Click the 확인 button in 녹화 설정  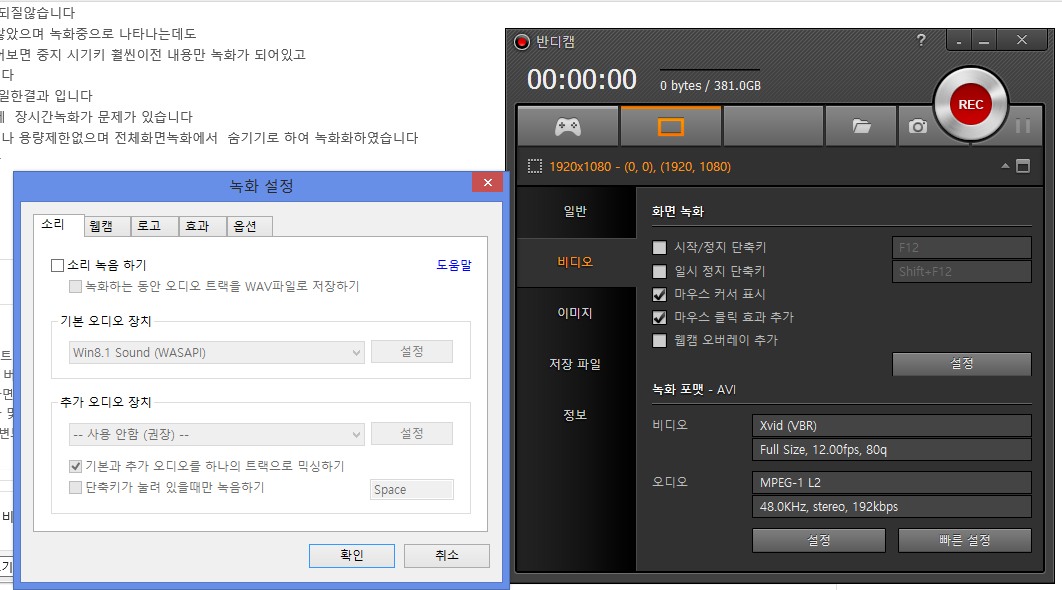click(x=352, y=555)
